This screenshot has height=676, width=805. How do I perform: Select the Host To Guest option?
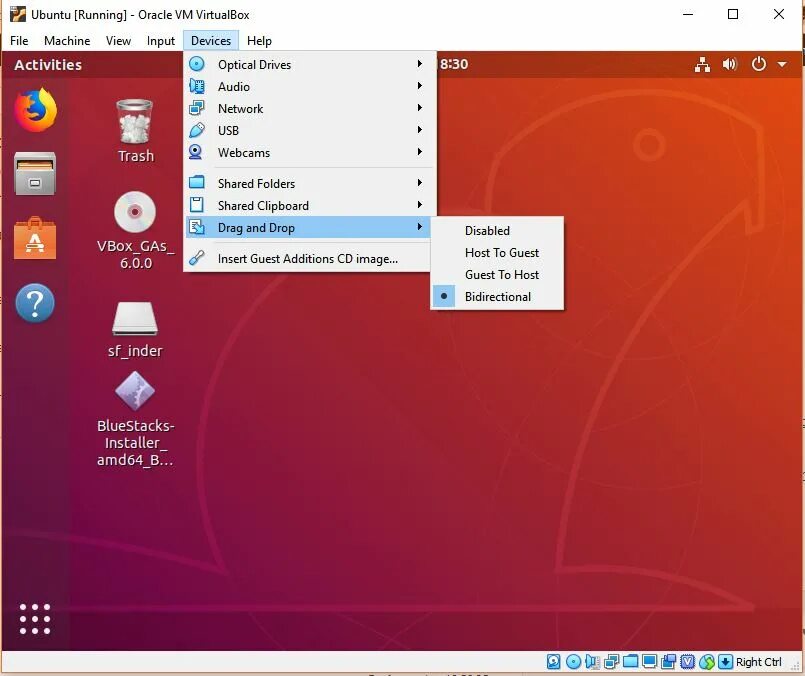point(497,253)
